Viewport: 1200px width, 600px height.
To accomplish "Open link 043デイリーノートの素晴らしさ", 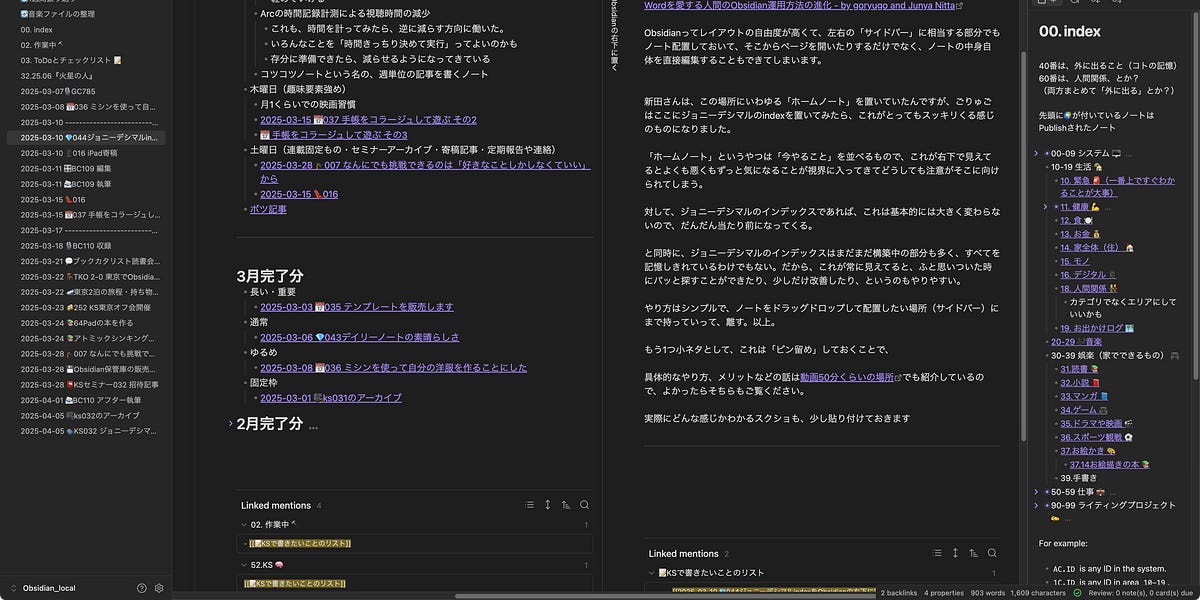I will 360,337.
